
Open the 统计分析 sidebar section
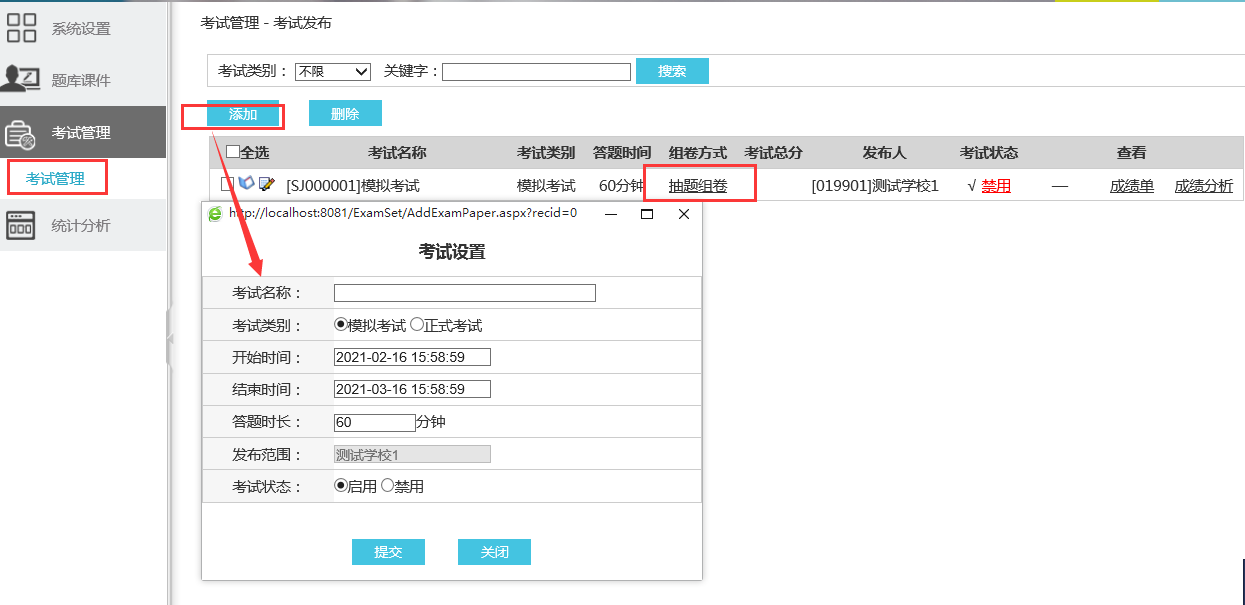[83, 225]
